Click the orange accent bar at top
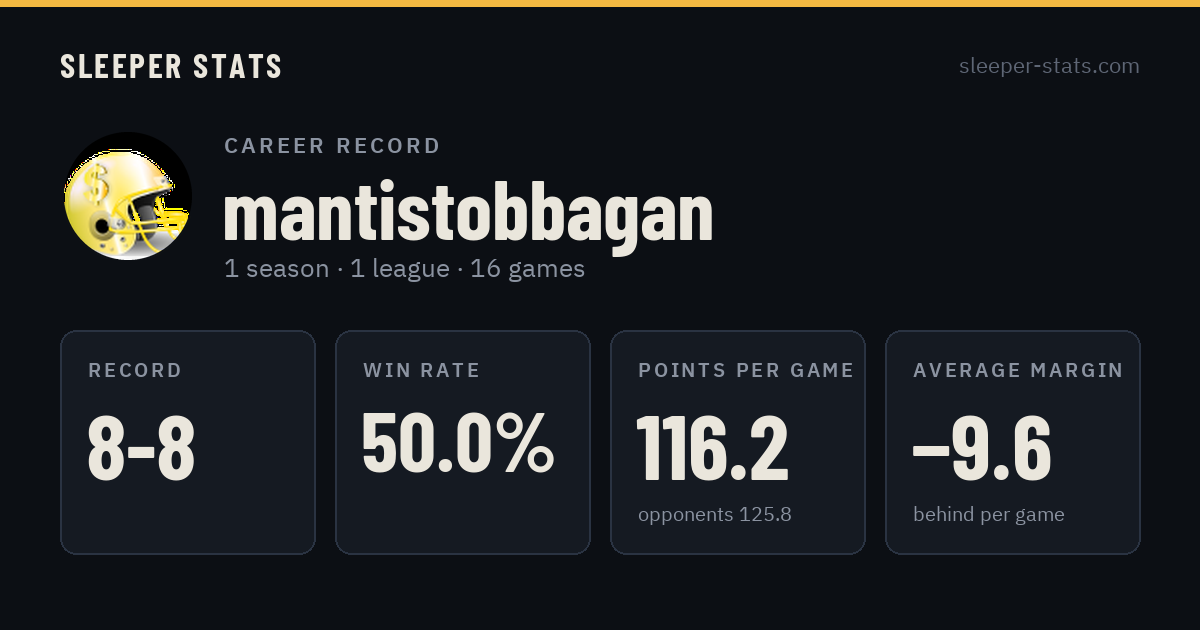 coord(600,3)
